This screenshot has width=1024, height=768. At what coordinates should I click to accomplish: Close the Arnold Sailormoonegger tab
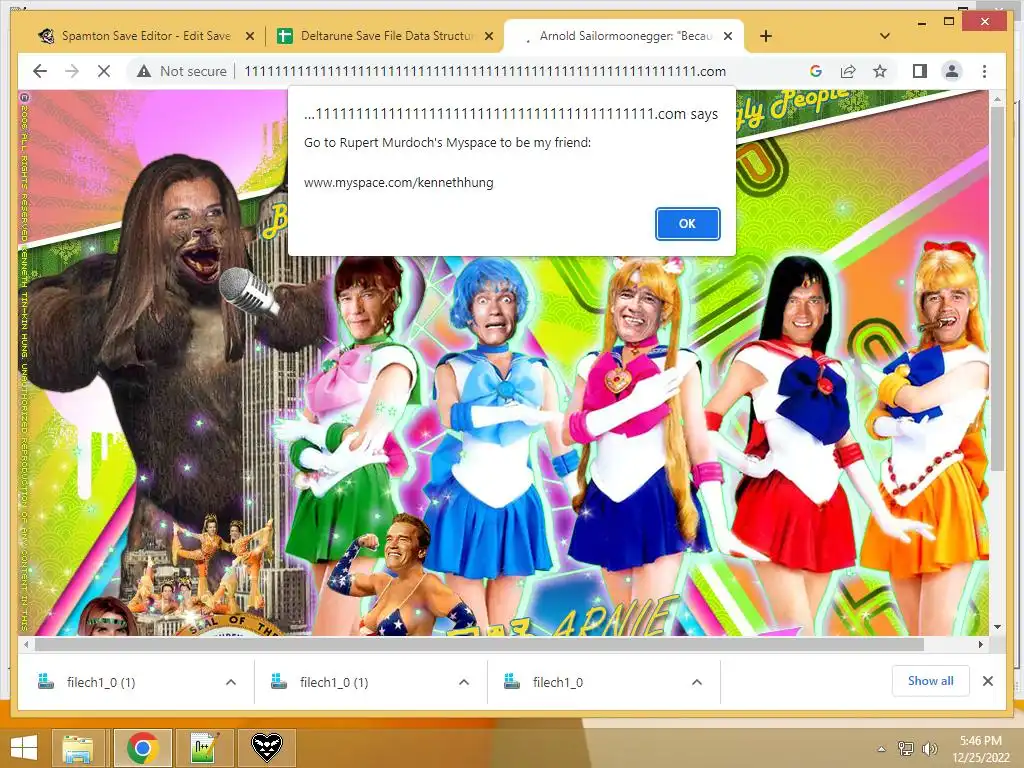(x=728, y=37)
